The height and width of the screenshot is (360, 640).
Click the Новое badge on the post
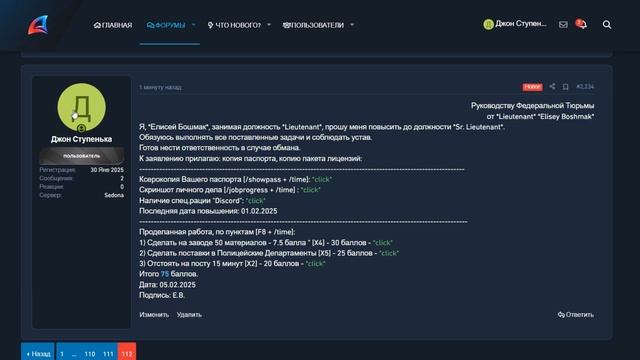(x=532, y=87)
